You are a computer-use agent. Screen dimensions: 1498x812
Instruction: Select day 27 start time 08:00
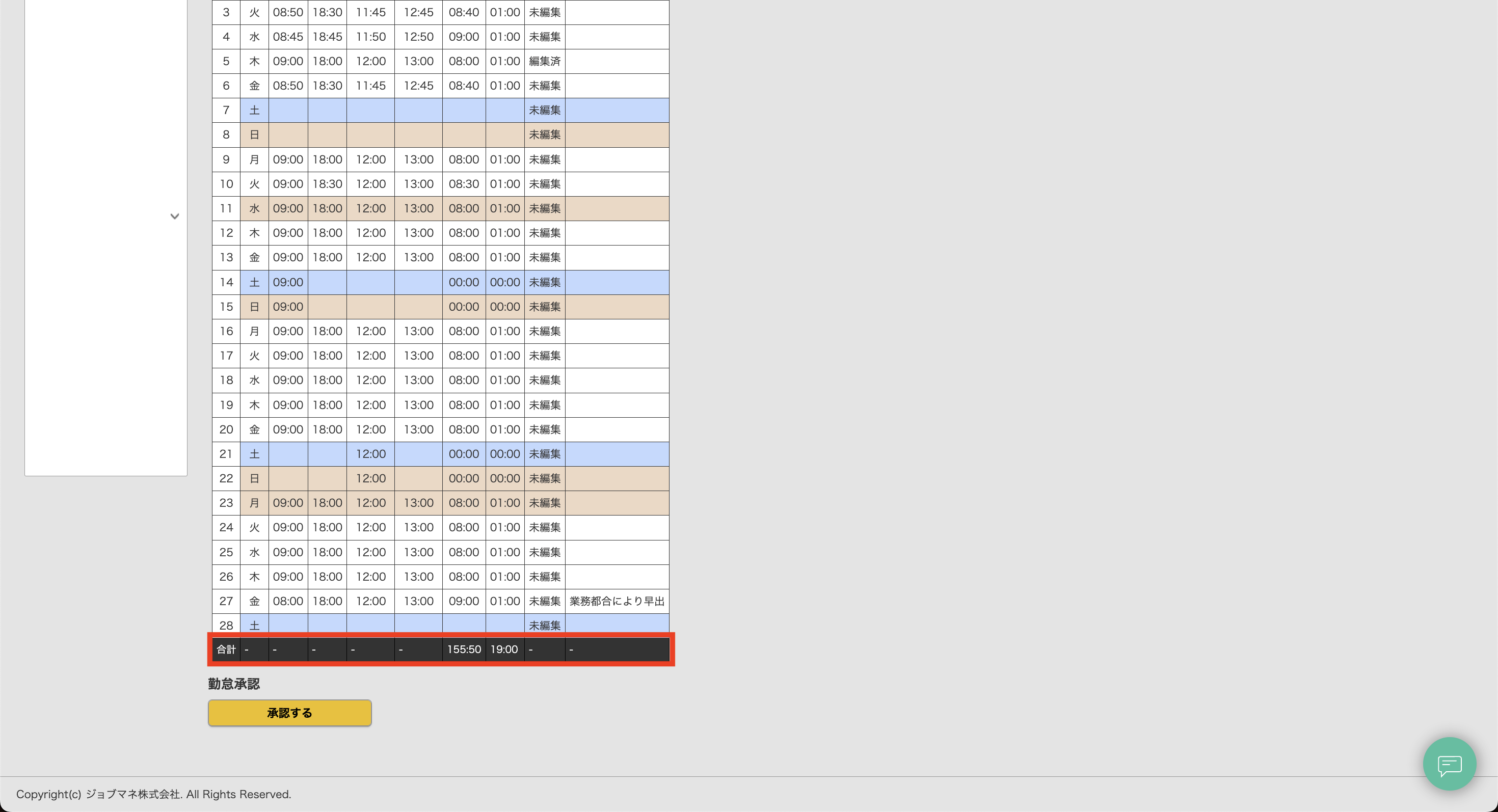pos(288,601)
